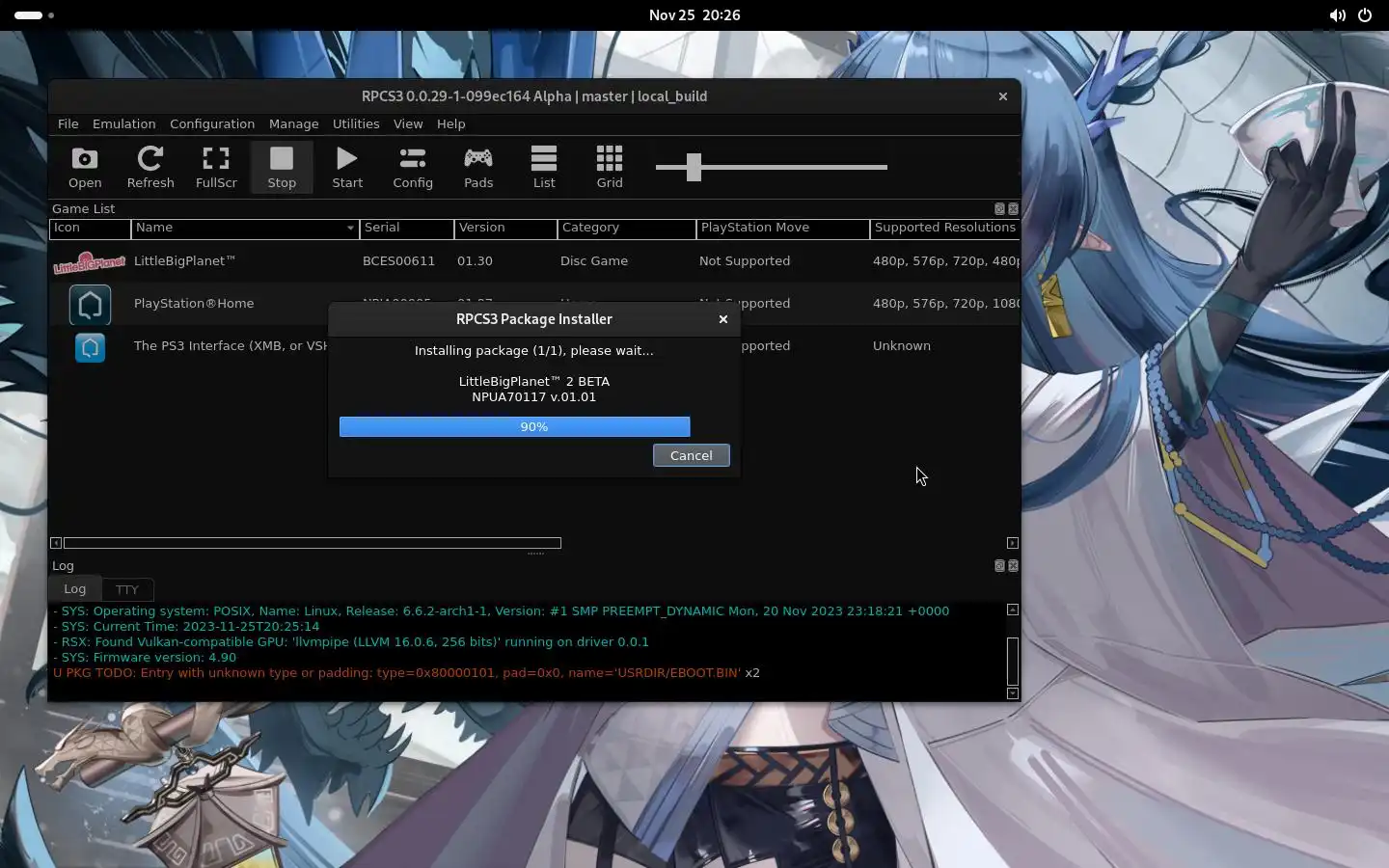Select the PlayStation Home icon

tap(90, 305)
